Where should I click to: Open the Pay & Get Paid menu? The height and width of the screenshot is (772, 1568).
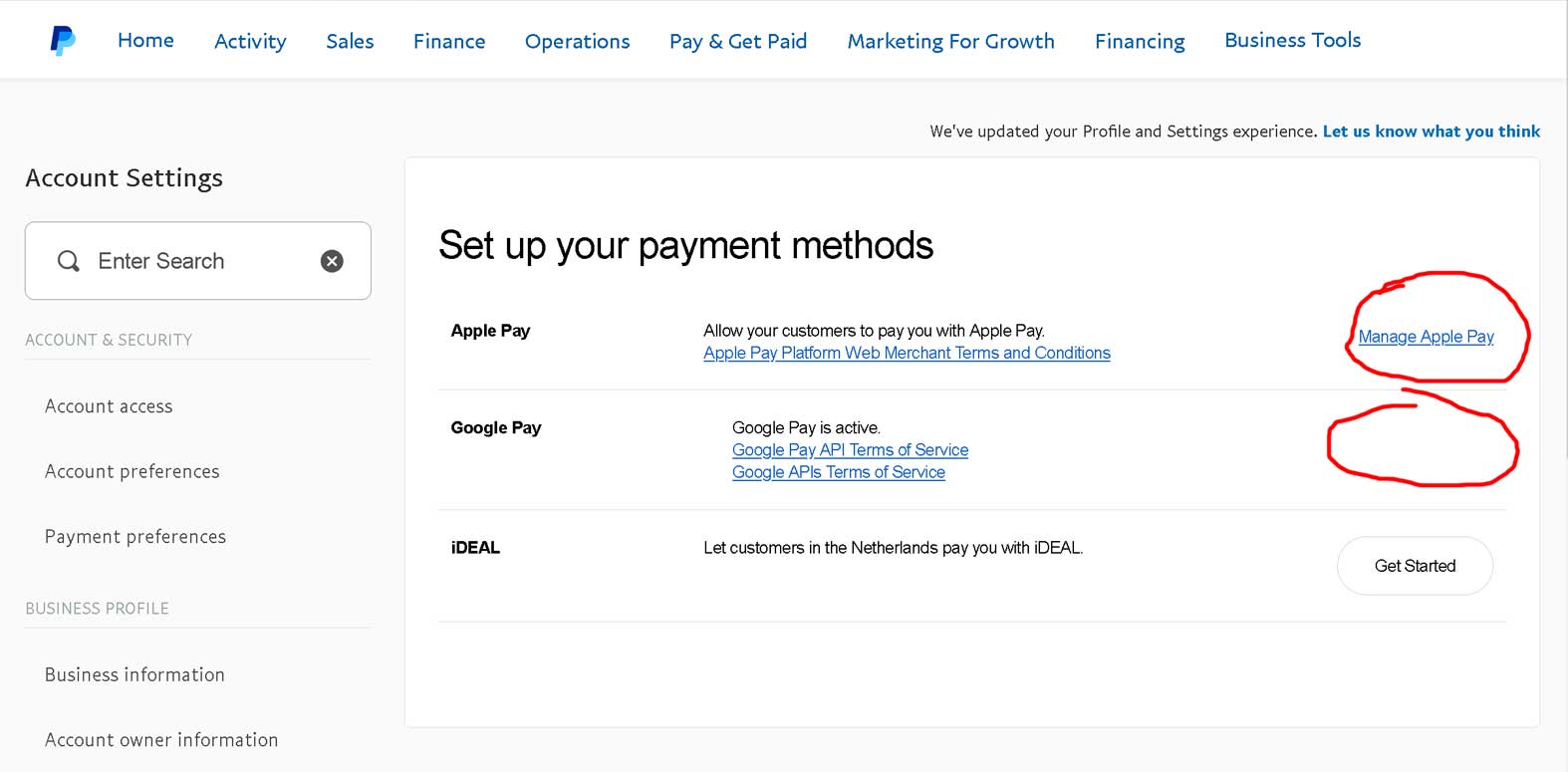[738, 41]
